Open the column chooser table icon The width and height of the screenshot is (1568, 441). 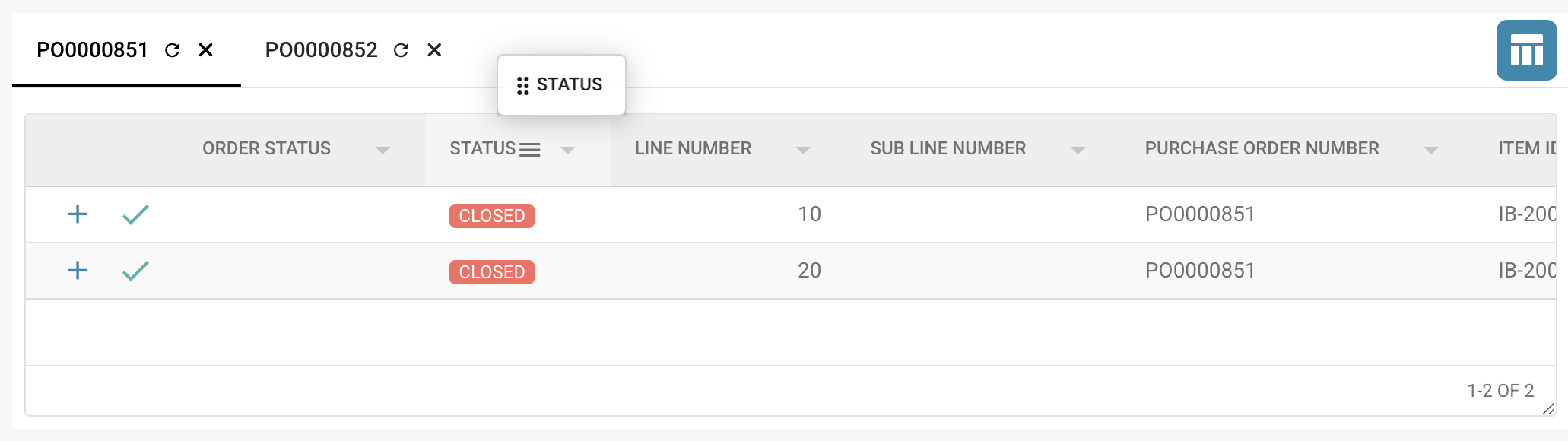1526,50
